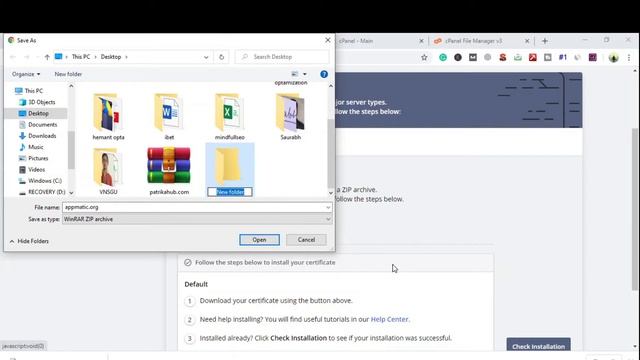This screenshot has width=640, height=360.
Task: Change the view layout icon
Action: click(x=295, y=74)
